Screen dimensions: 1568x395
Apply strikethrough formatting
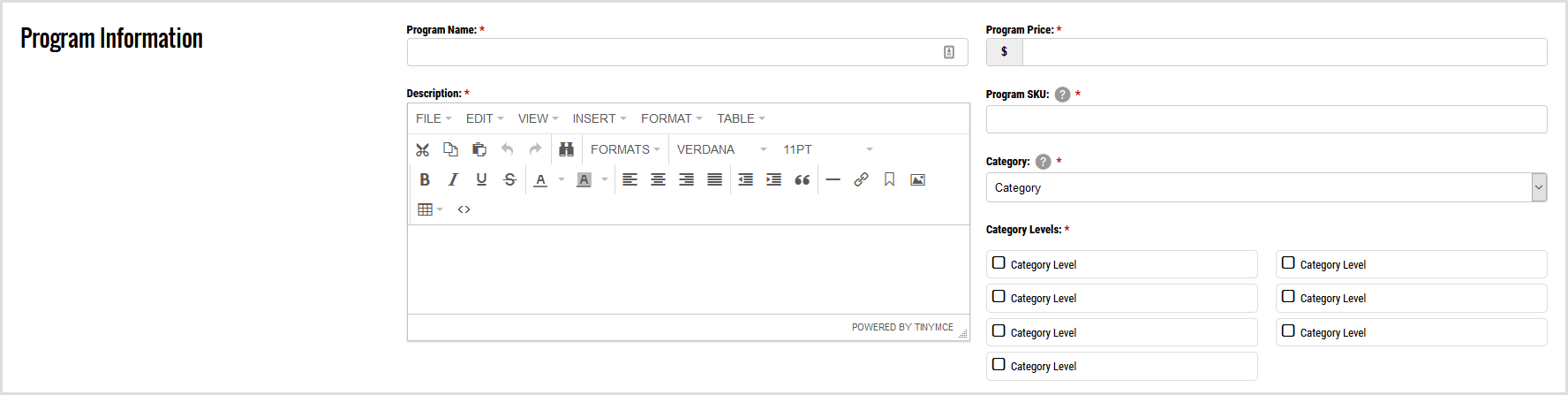509,179
